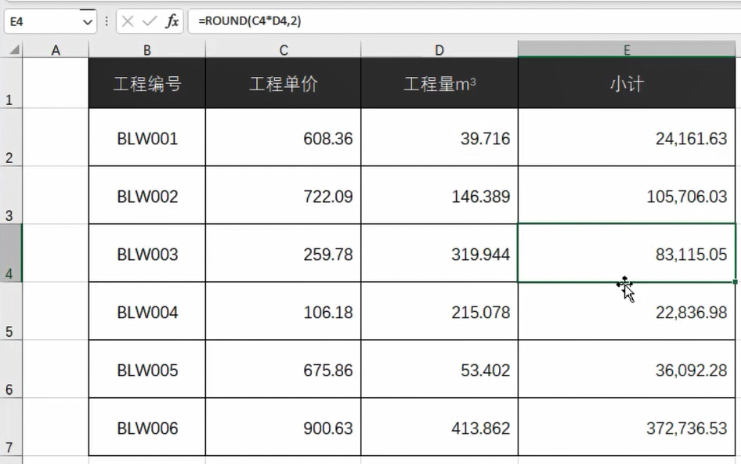Click the fill handle of cell E4
This screenshot has width=741, height=464.
pyautogui.click(x=735, y=282)
